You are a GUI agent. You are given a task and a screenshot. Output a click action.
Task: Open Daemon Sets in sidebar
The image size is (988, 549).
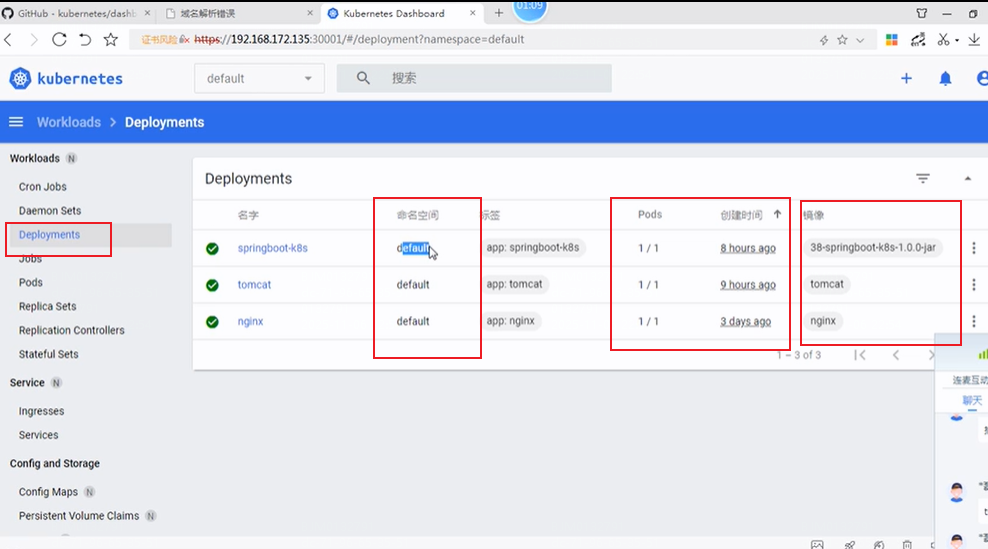click(x=50, y=211)
